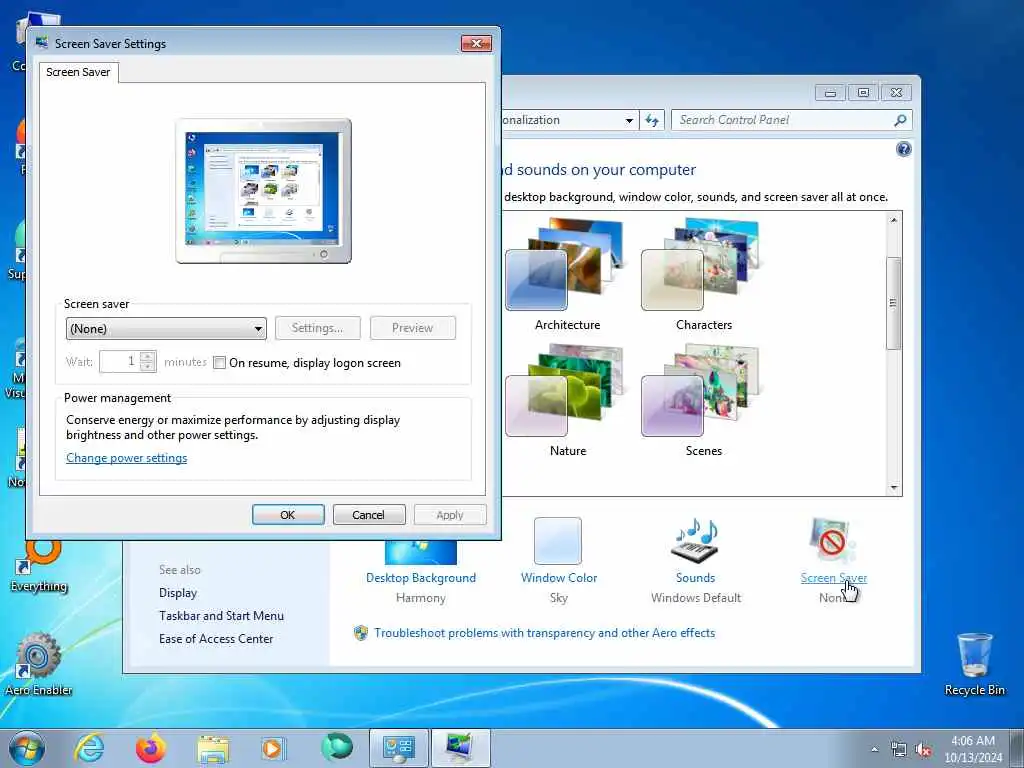1024x768 pixels.
Task: Open Desktop Background settings
Action: click(421, 577)
